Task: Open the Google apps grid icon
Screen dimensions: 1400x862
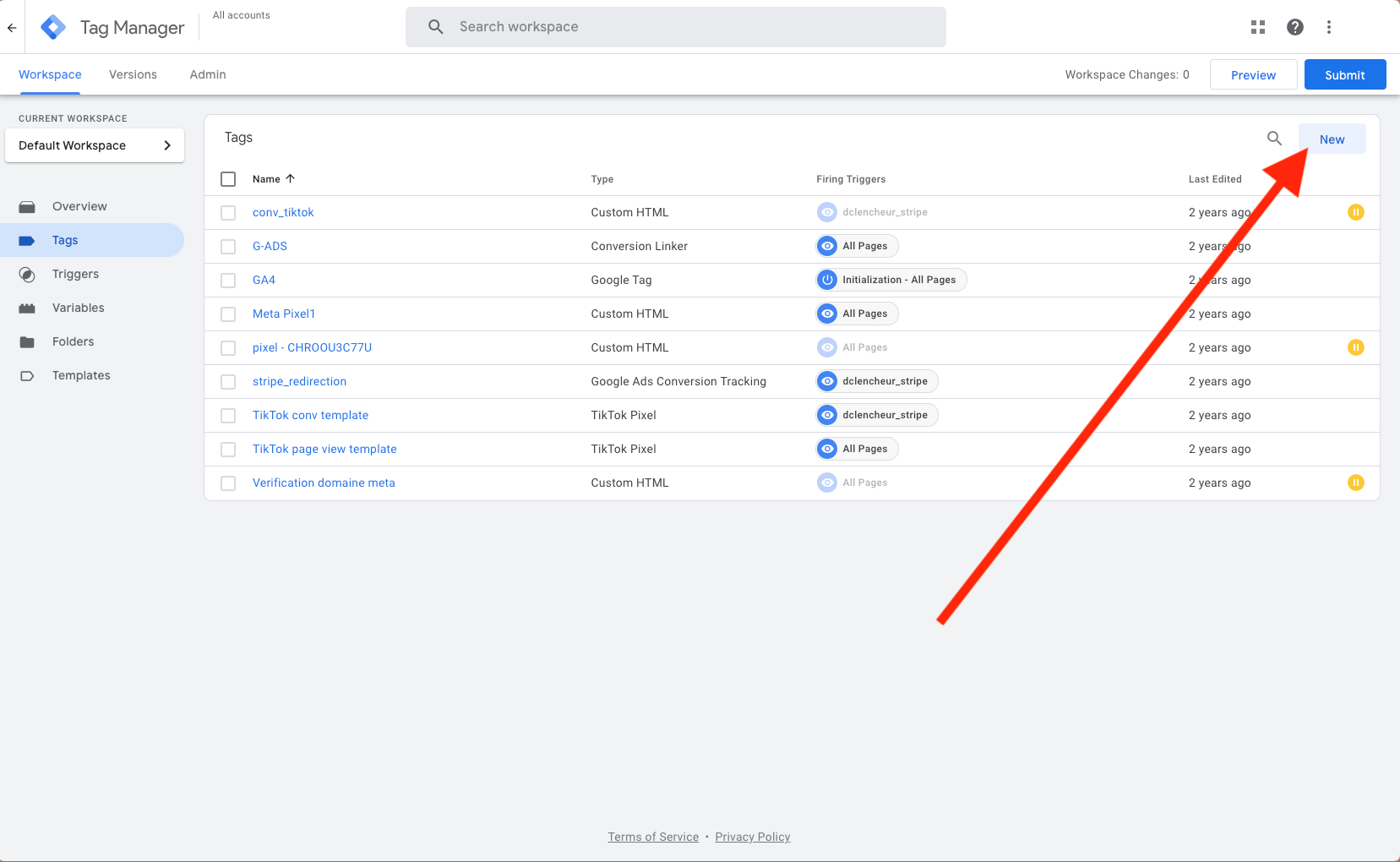Action: click(x=1258, y=27)
